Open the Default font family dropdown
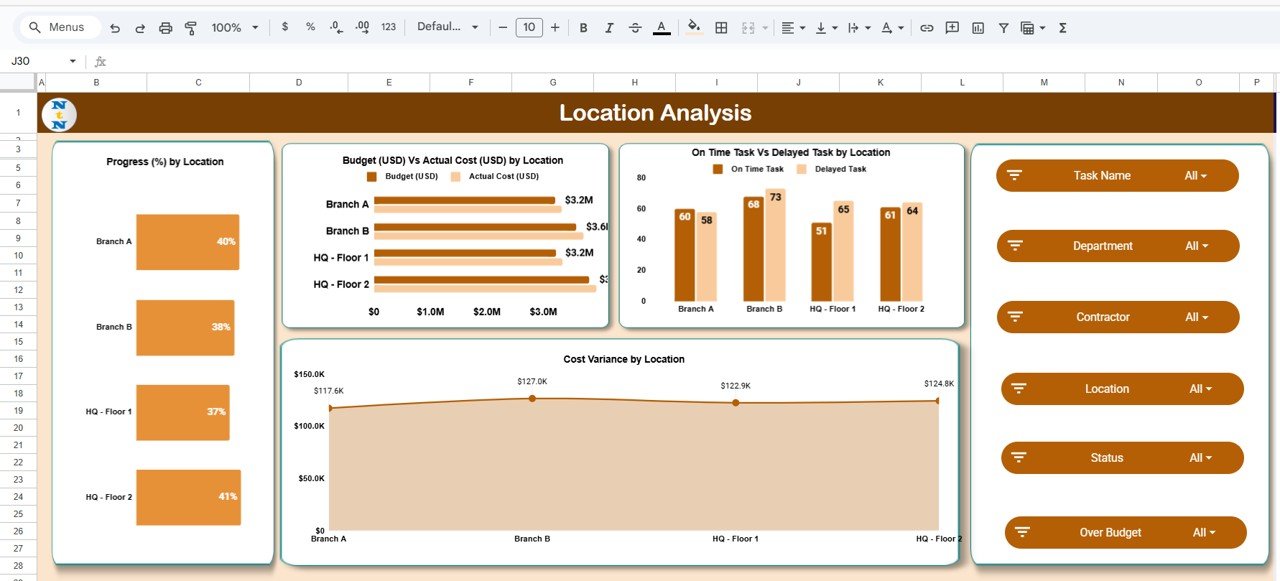 click(x=447, y=28)
